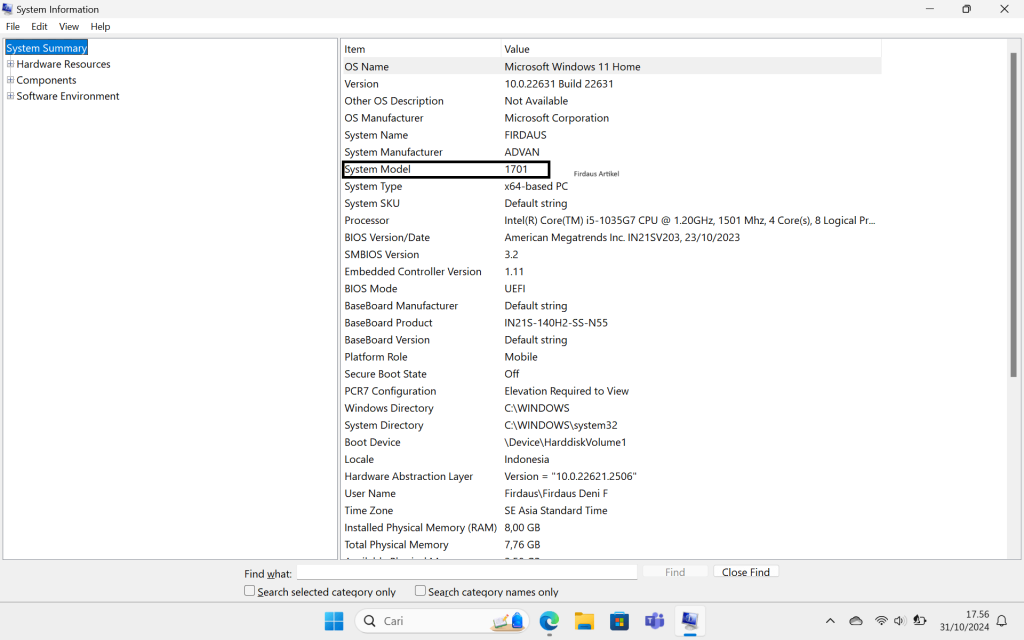Select the OS Name row

612,67
